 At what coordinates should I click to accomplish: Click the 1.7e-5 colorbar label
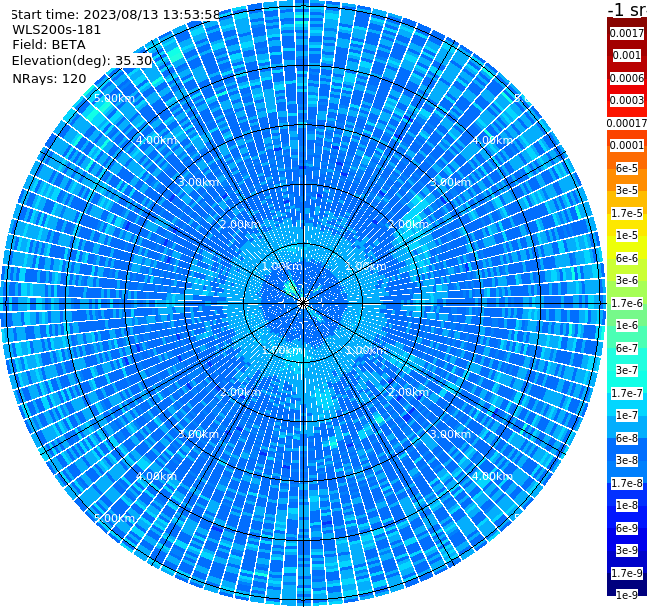coord(627,213)
